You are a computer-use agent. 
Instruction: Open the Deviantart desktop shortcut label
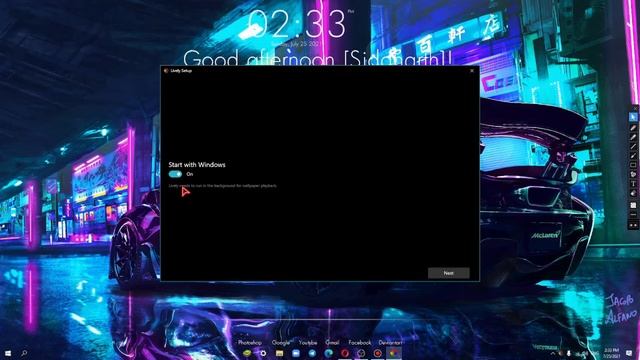[x=390, y=342]
